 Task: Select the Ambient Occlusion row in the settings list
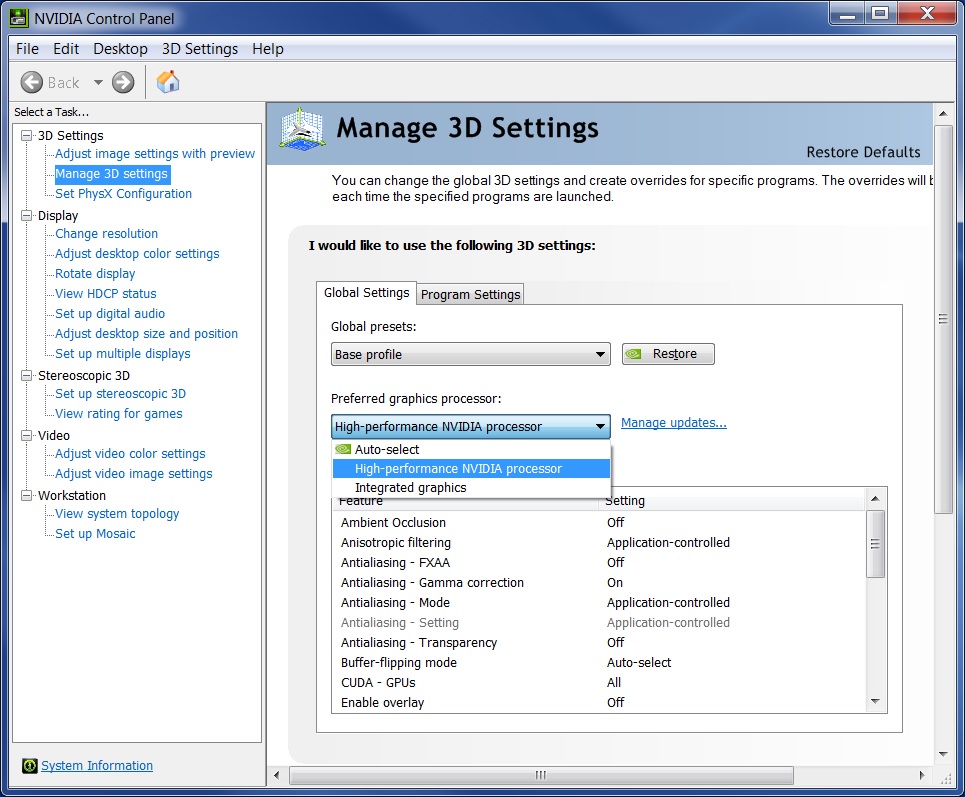393,523
